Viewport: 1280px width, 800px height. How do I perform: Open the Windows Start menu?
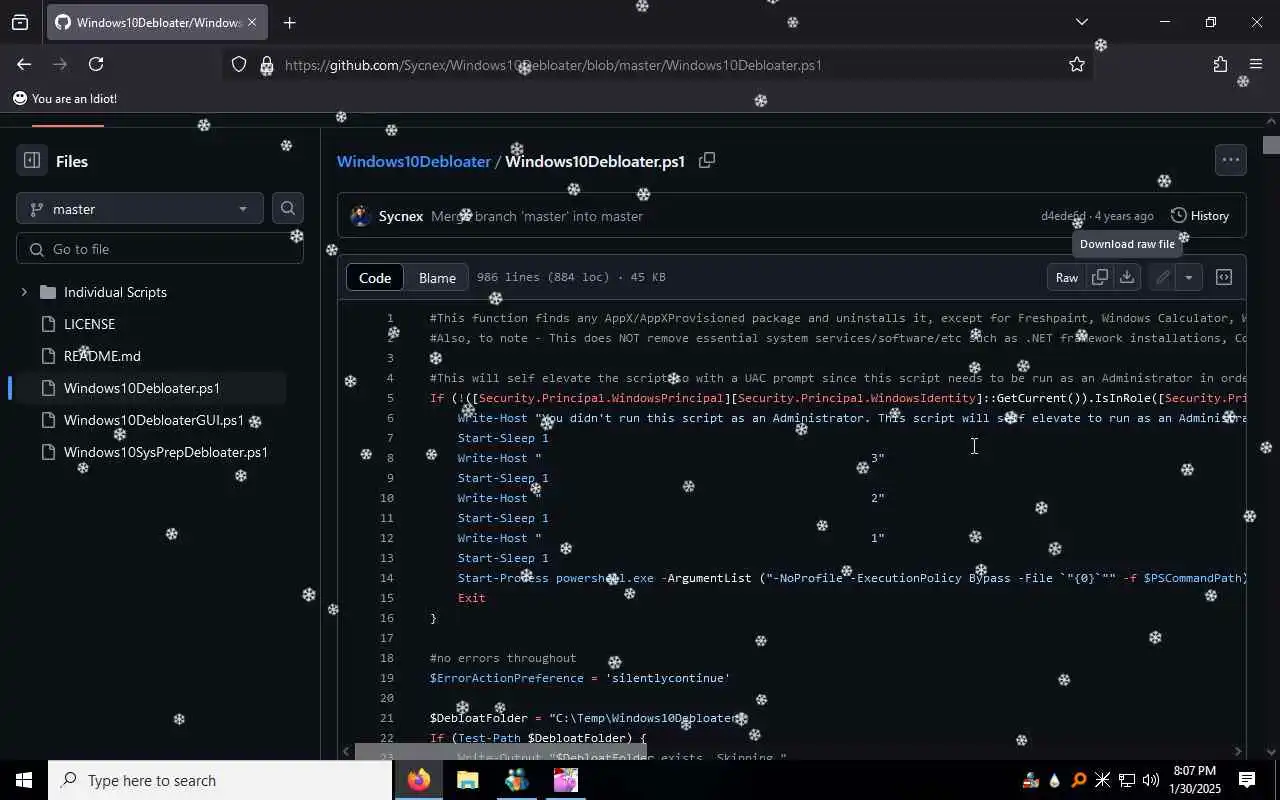24,780
